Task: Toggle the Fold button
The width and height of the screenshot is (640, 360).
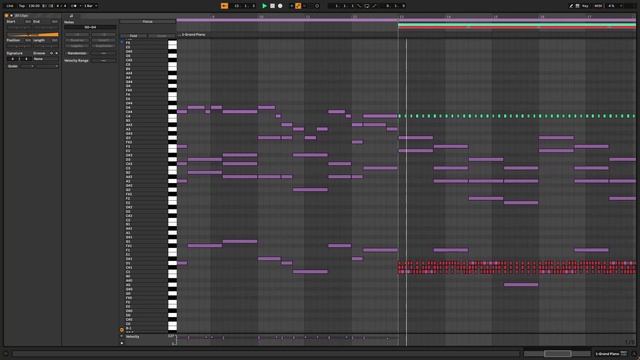Action: pyautogui.click(x=133, y=36)
